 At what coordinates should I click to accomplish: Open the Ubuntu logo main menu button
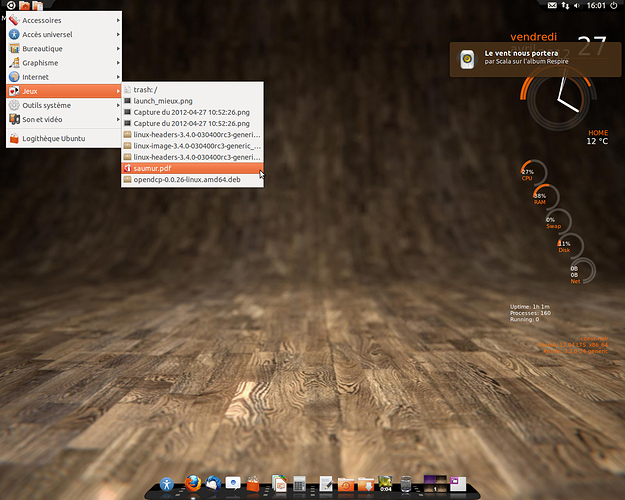tap(11, 5)
